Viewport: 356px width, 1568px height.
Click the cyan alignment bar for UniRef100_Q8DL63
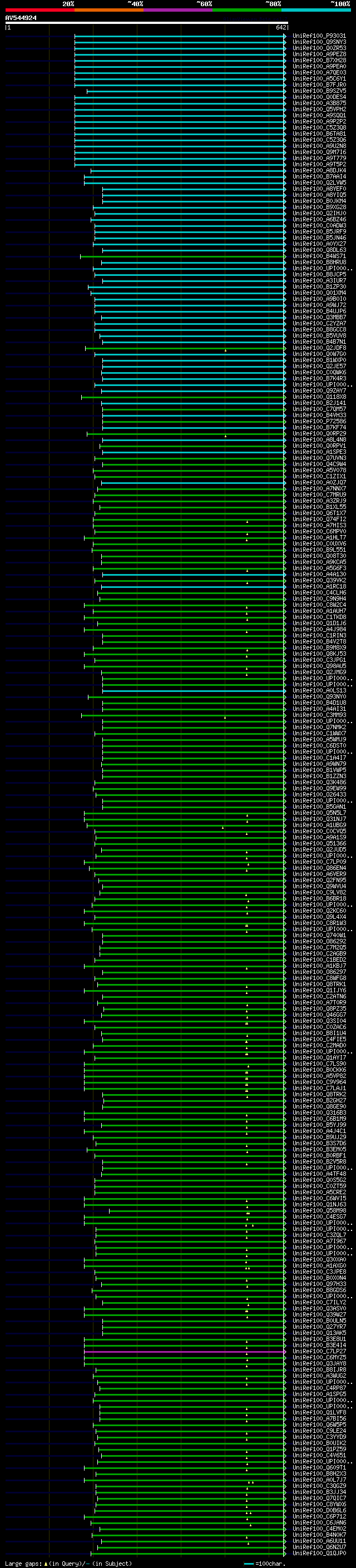[x=194, y=250]
